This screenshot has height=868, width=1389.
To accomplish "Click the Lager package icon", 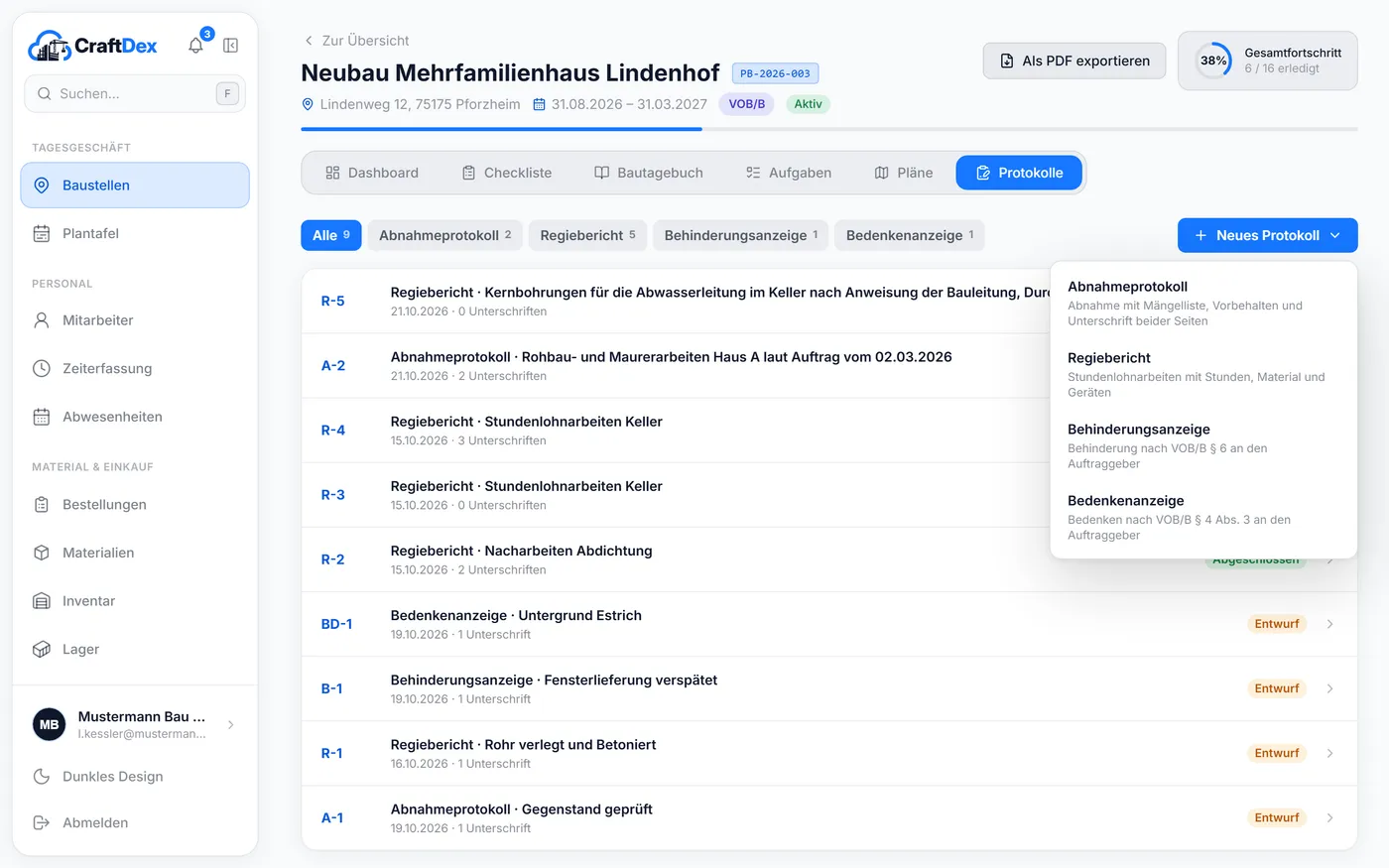I will click(42, 650).
